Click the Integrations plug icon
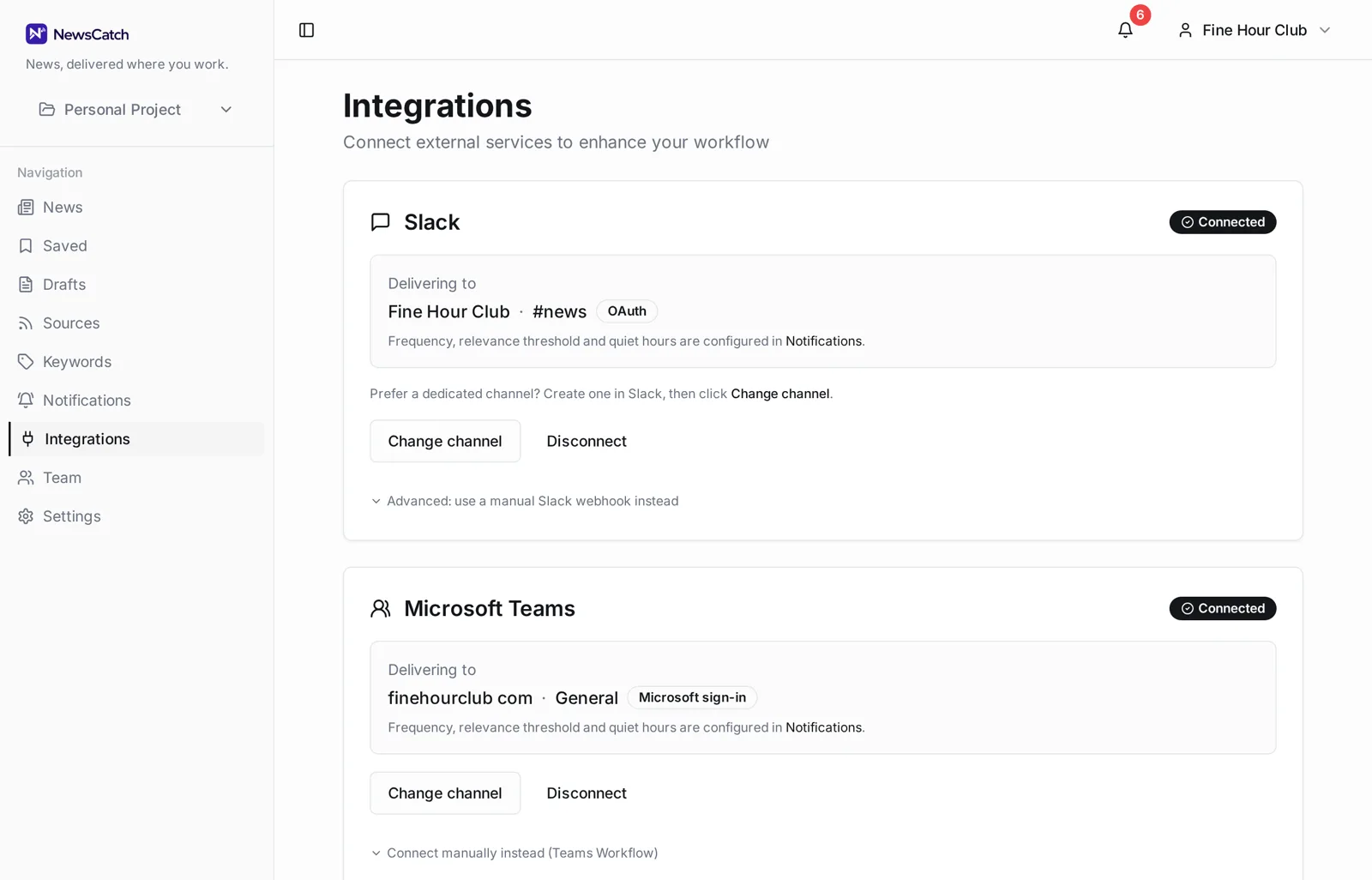This screenshot has width=1372, height=880. click(x=27, y=439)
